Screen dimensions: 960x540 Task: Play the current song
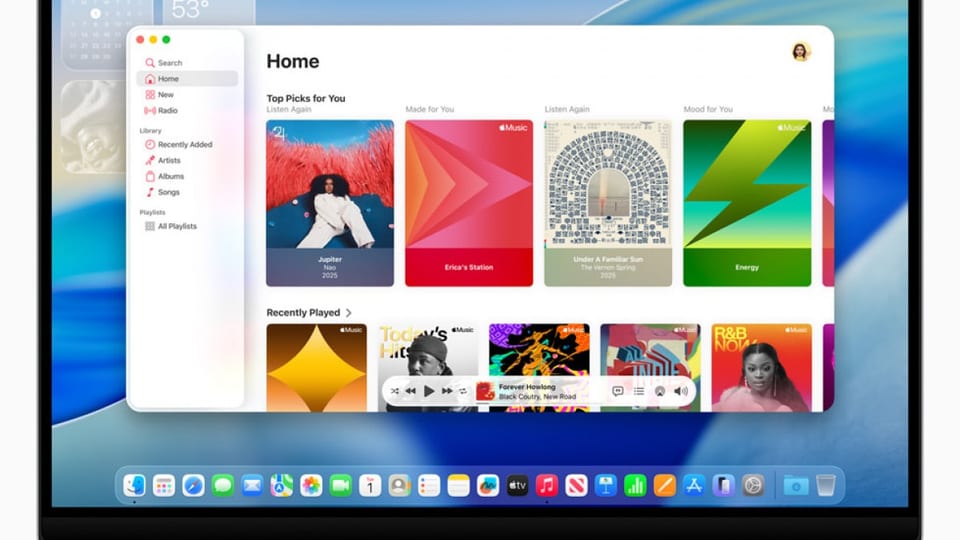click(429, 391)
